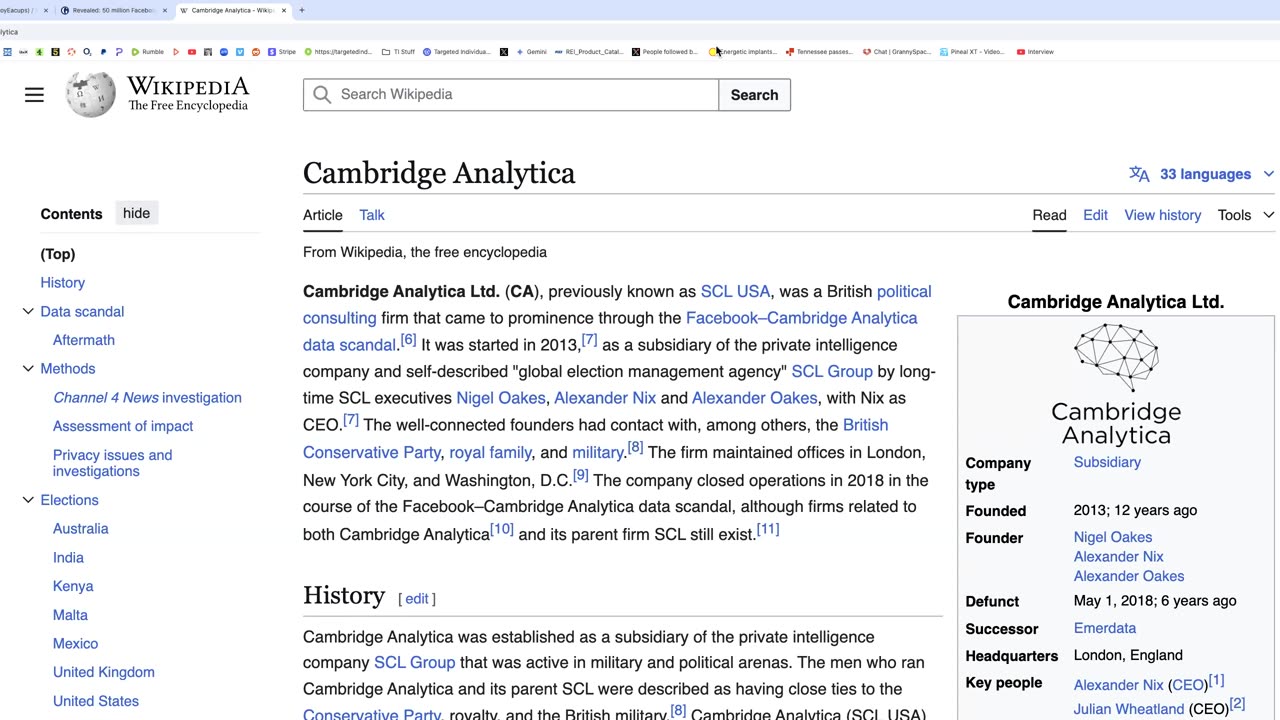Open the Subsidiary company type link

(x=1106, y=462)
